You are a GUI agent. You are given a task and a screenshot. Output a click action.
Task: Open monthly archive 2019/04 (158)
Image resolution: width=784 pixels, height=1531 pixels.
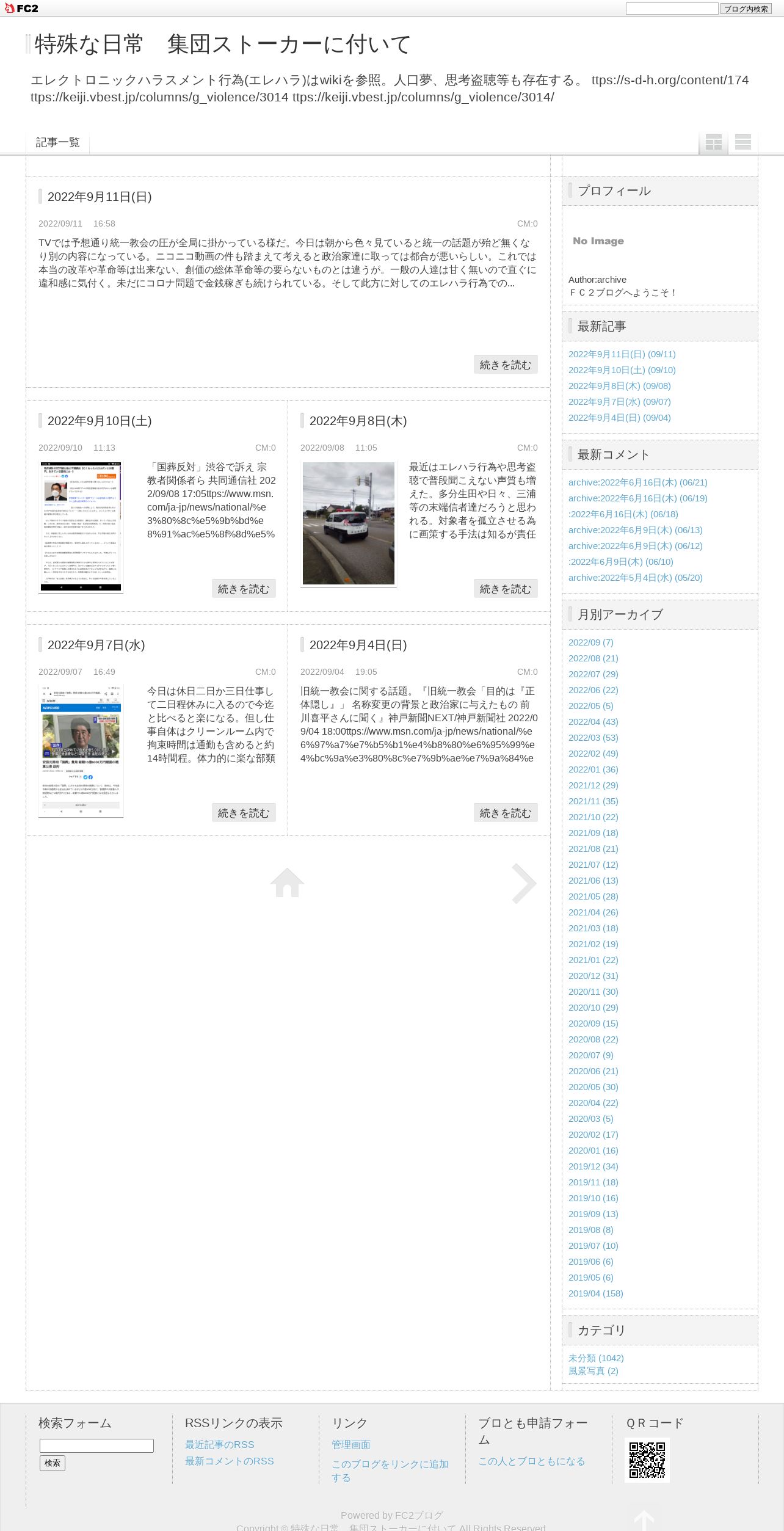point(595,1293)
